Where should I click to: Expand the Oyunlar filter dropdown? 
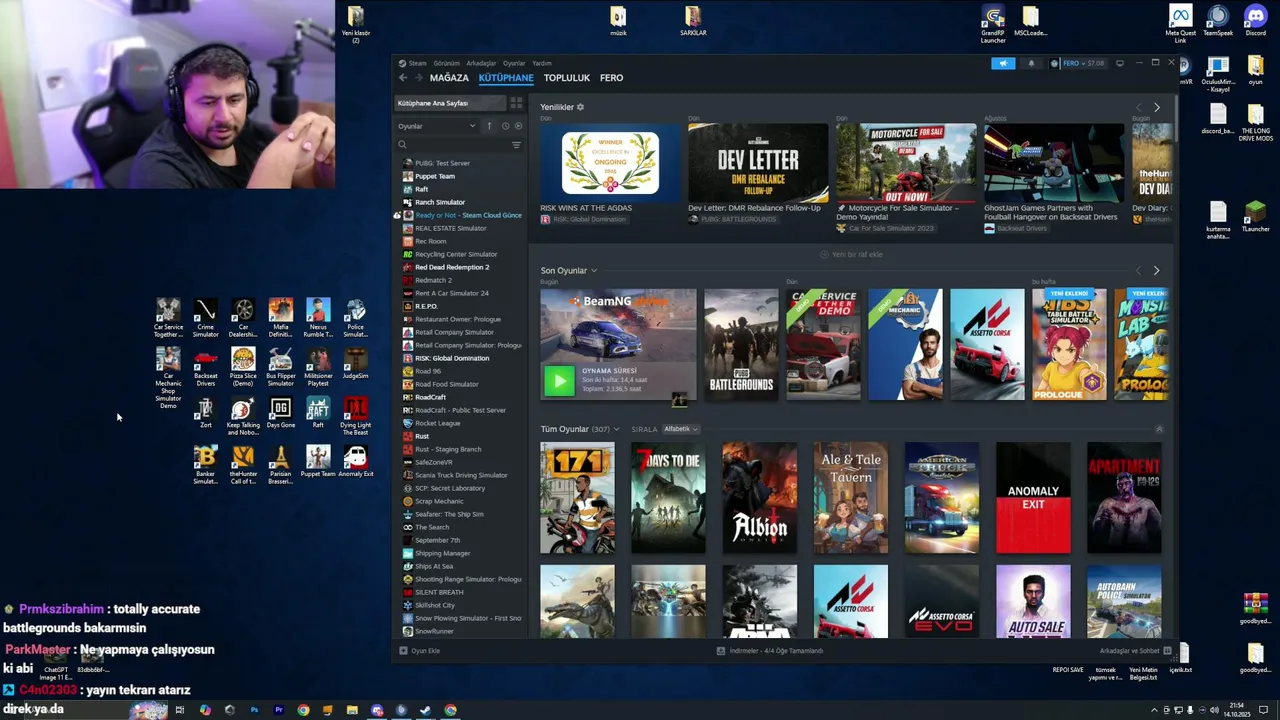pyautogui.click(x=437, y=126)
